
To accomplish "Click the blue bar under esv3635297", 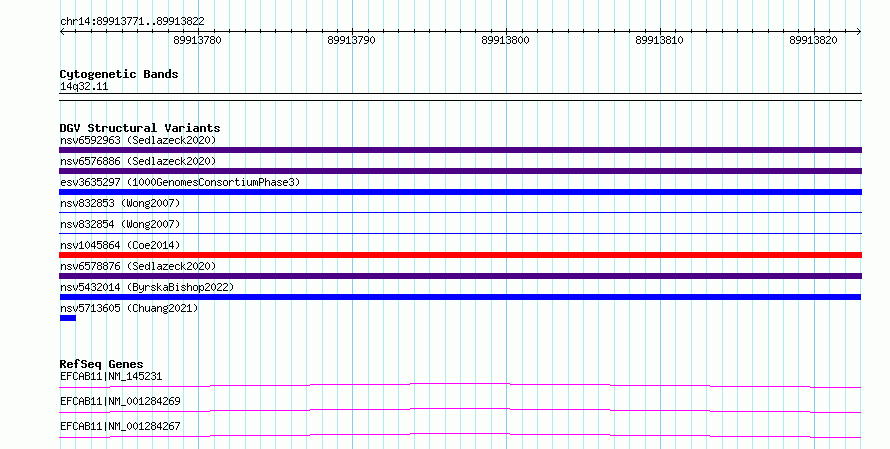I will point(460,192).
